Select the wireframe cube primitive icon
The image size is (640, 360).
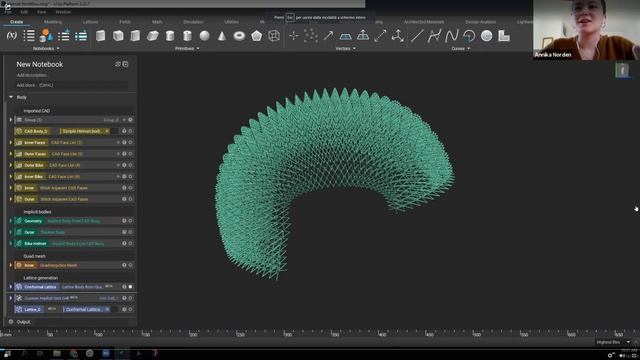tap(274, 36)
